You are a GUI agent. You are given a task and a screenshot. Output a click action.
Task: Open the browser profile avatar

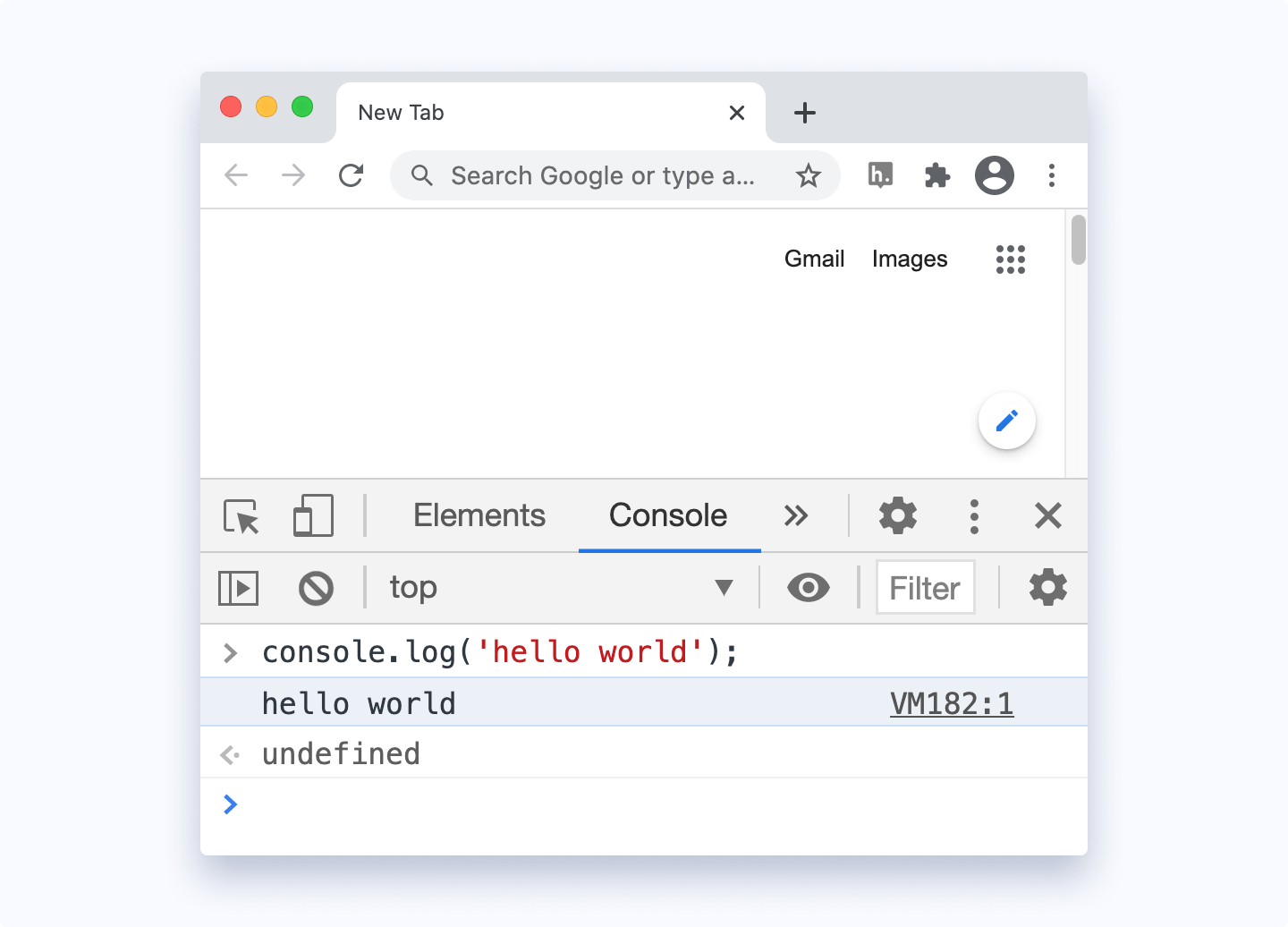coord(995,175)
